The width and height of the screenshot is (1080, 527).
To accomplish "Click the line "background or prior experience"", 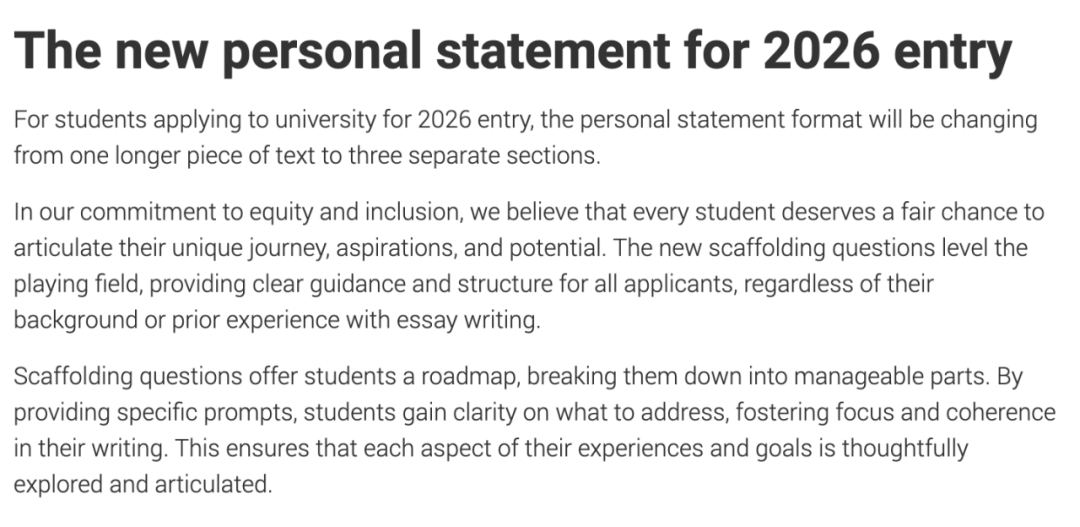I will click(x=277, y=320).
